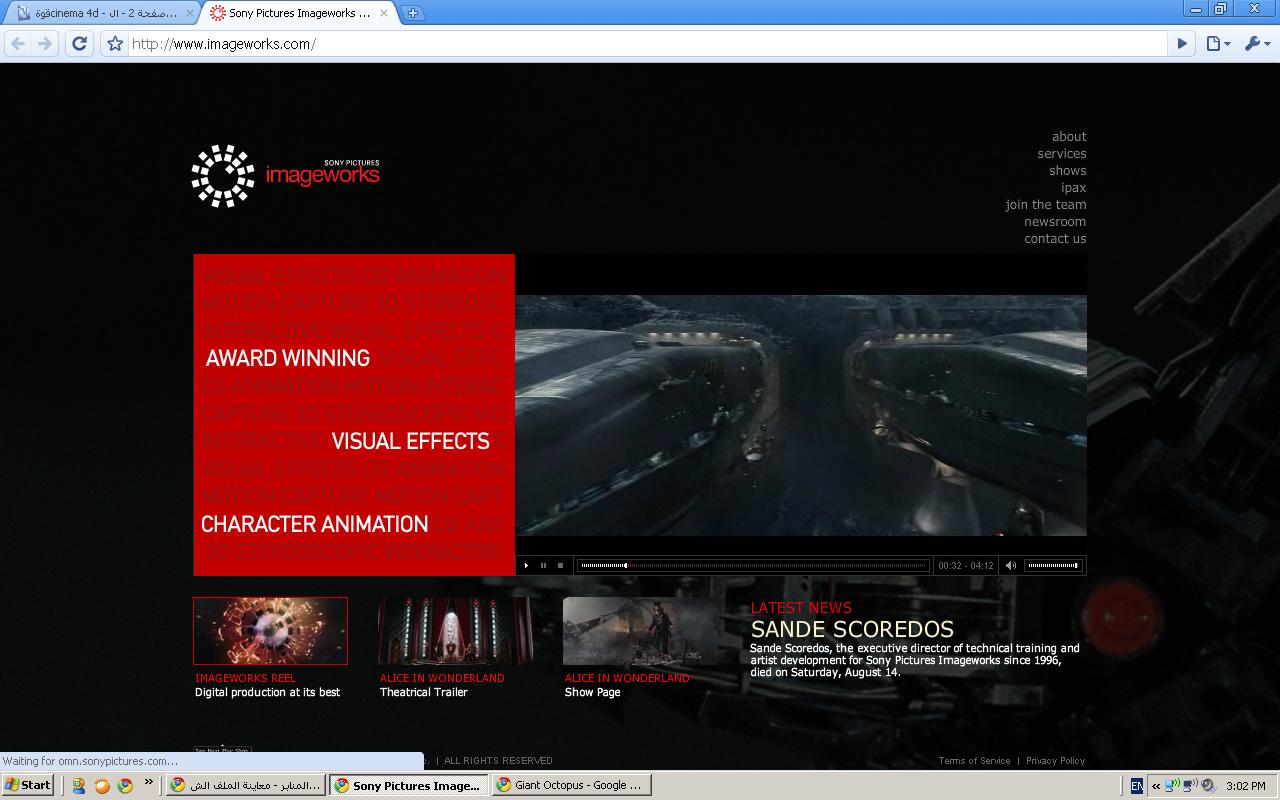1280x800 pixels.
Task: Click the Sony Pictures Imageworks logo
Action: click(x=286, y=176)
